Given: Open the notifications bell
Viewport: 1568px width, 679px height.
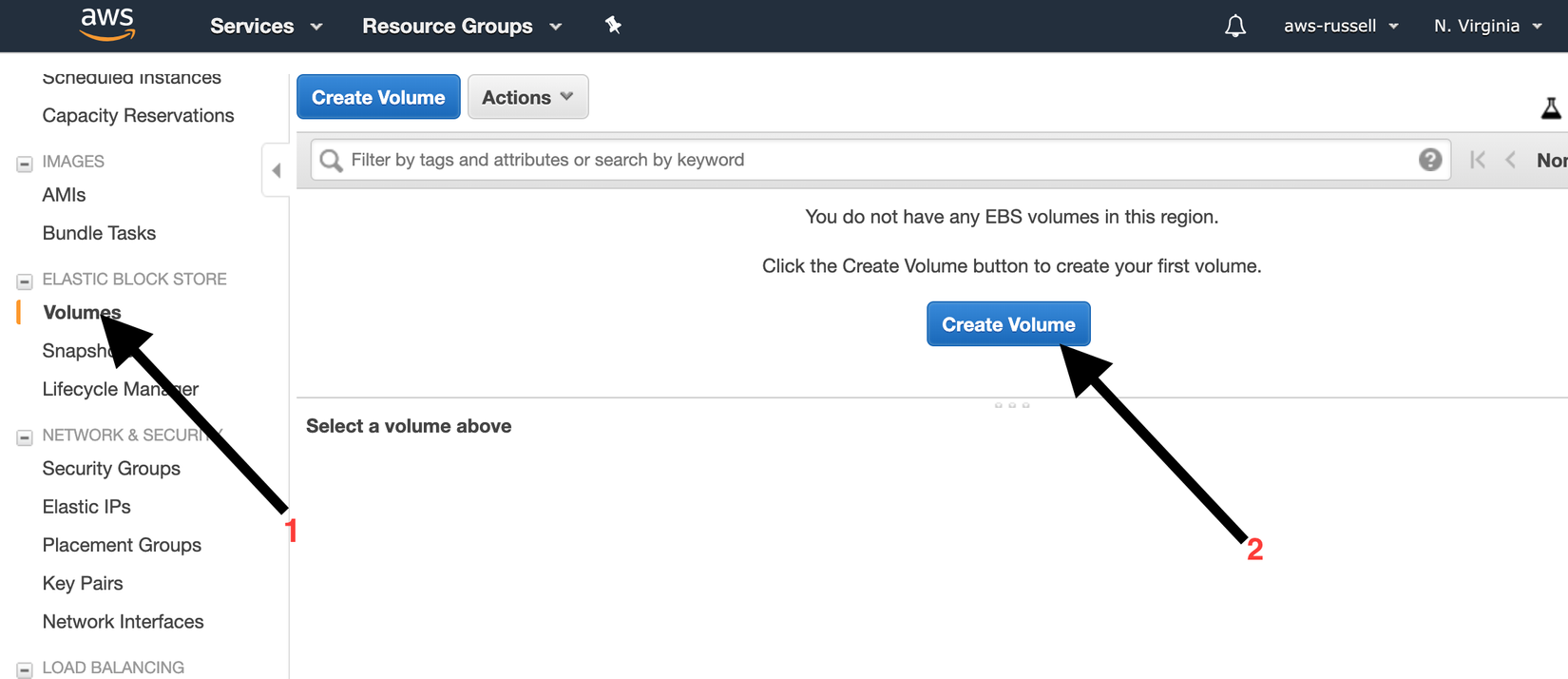Looking at the screenshot, I should 1234,26.
